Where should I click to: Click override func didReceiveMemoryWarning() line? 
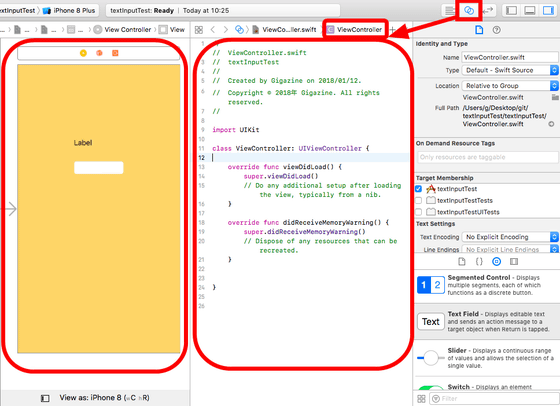(x=308, y=222)
